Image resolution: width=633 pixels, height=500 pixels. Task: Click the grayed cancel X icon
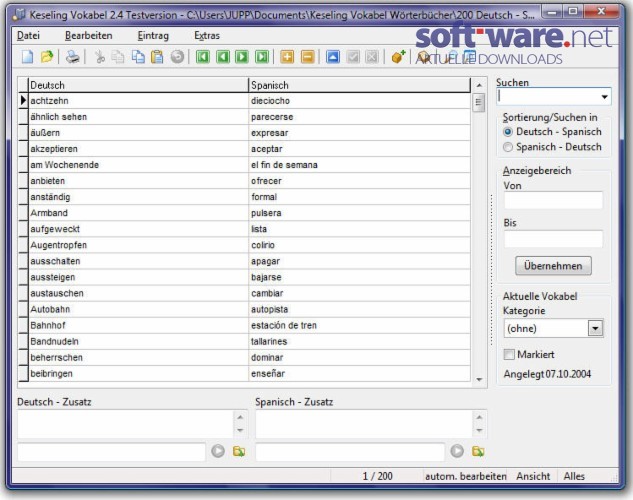click(x=372, y=56)
